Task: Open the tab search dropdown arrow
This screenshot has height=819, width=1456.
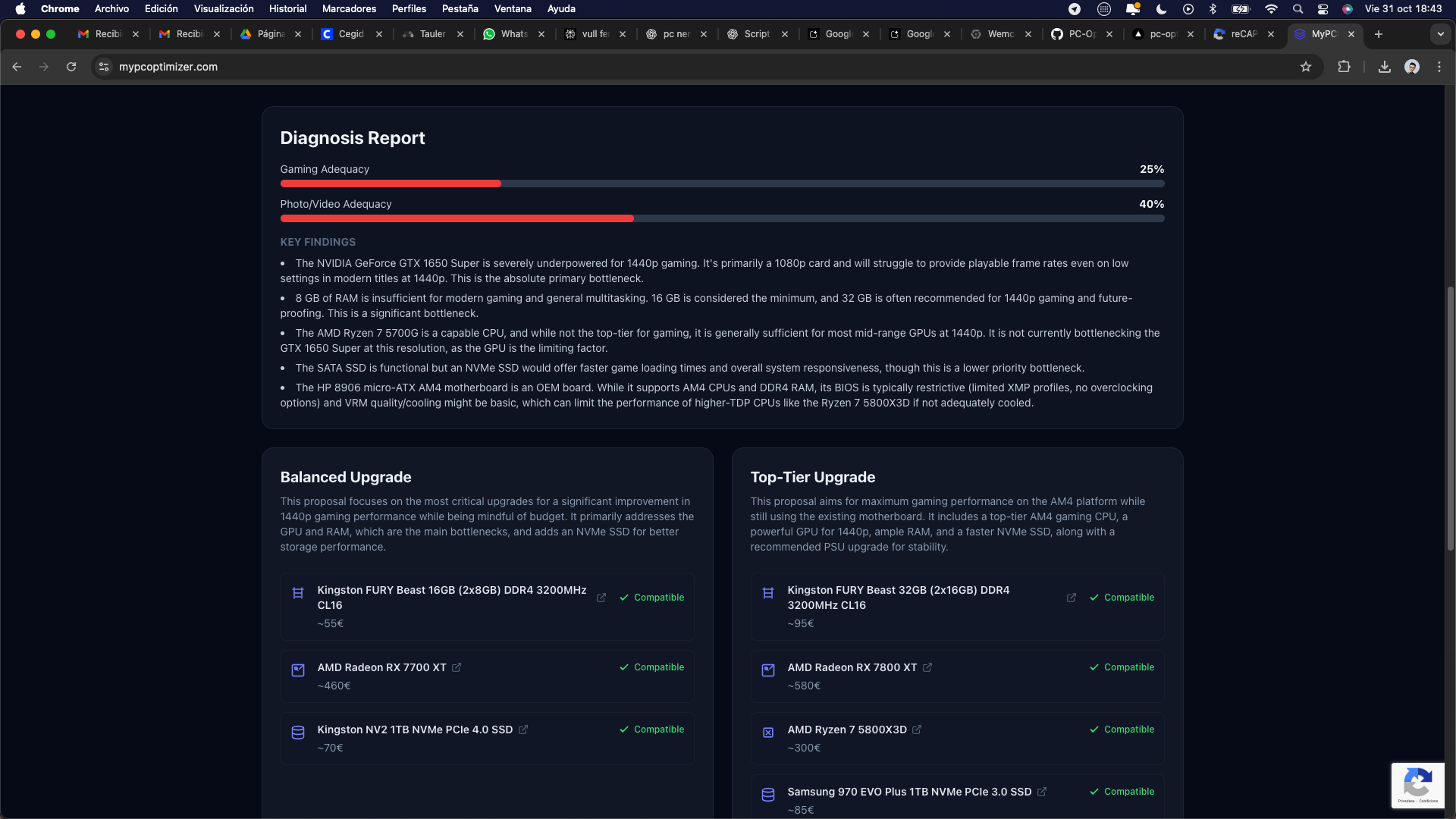Action: [1440, 34]
